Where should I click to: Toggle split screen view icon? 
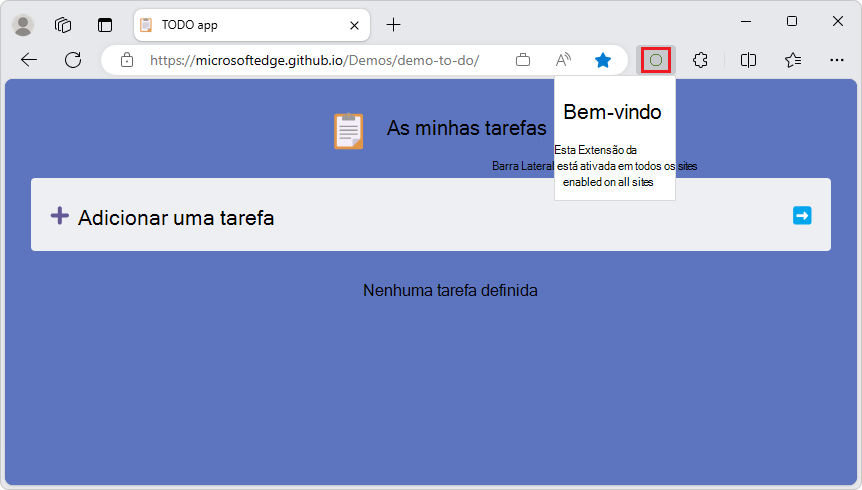748,60
